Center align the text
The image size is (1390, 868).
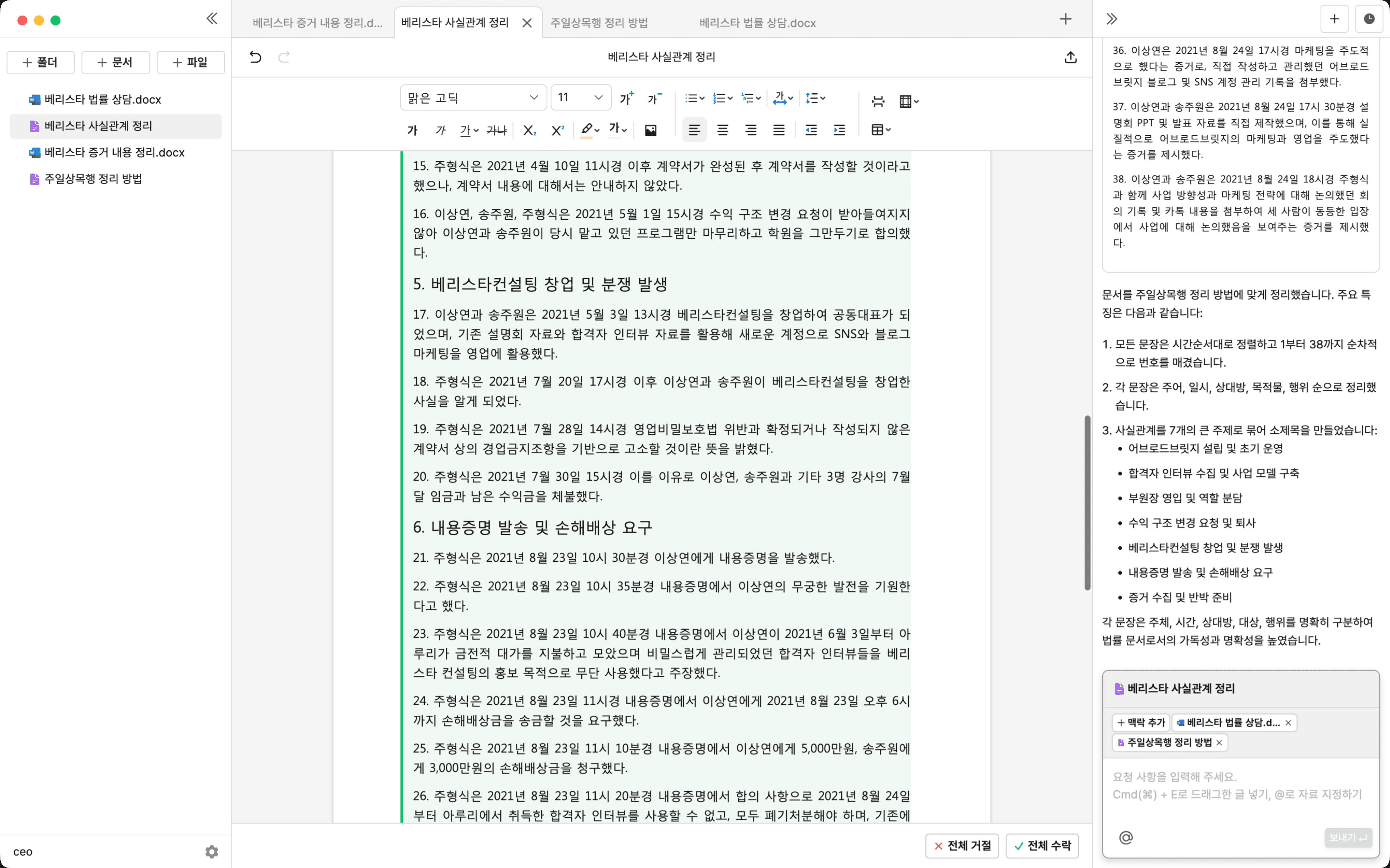722,130
